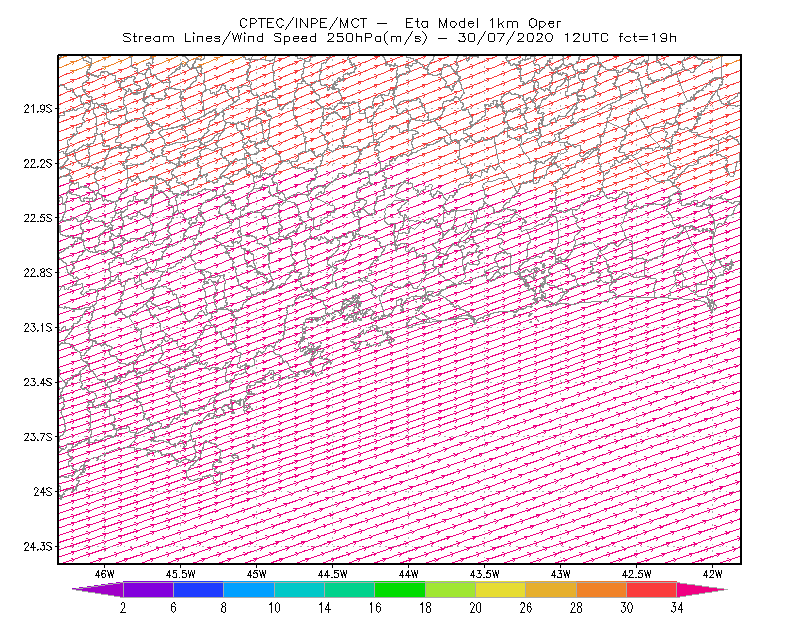Click the teal-green swatch between 14 and 16
This screenshot has width=800, height=618.
point(349,589)
